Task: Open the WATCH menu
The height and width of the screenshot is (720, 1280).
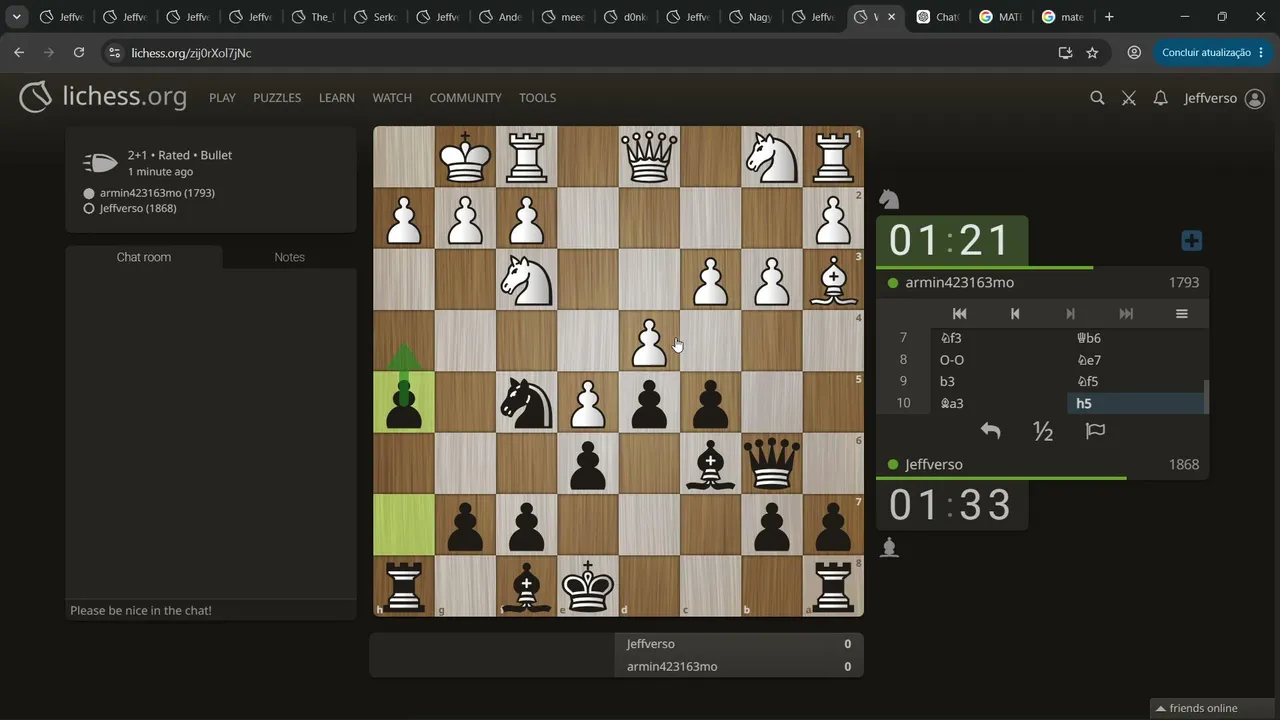Action: 392,98
